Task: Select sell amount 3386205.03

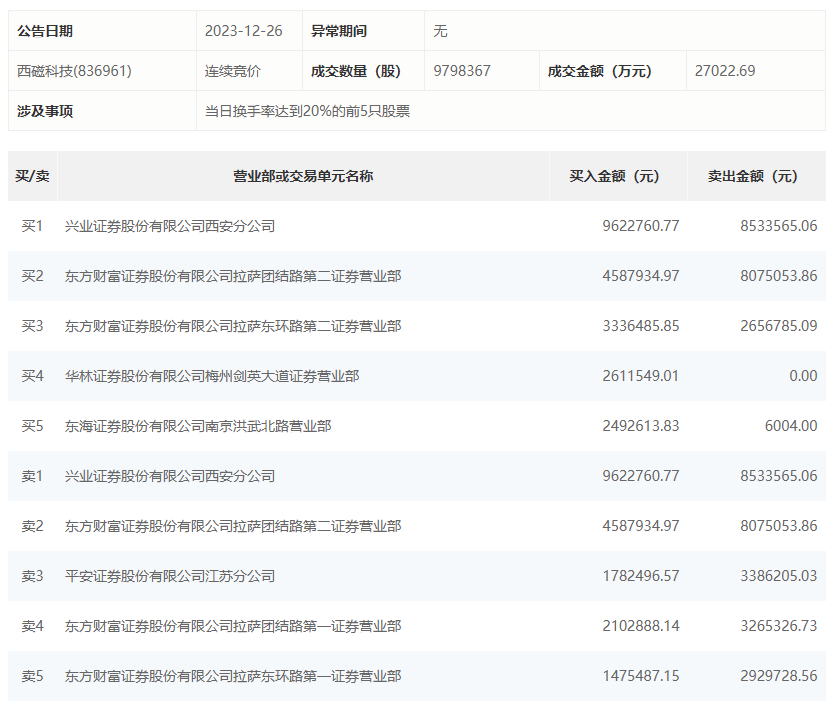Action: point(779,576)
